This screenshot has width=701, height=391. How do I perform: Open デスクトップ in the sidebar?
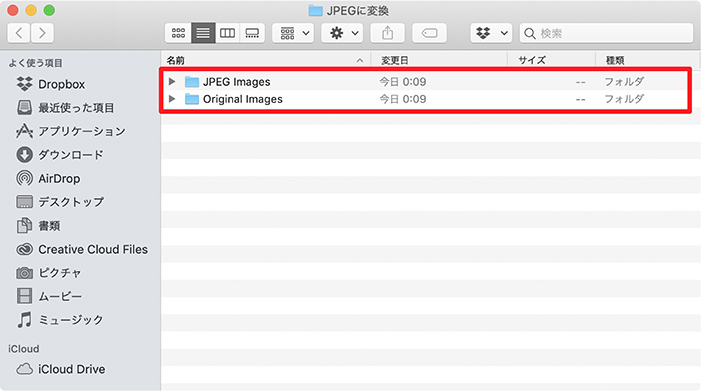[59, 202]
